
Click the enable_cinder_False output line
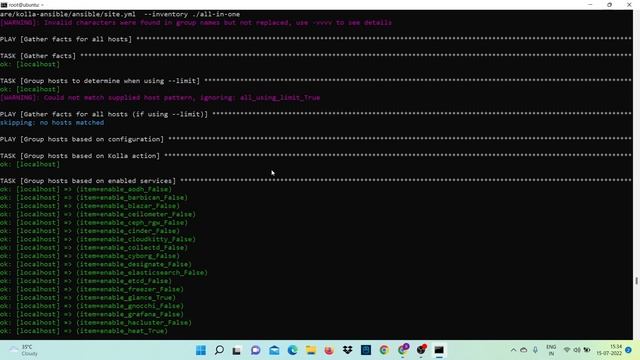tap(90, 231)
